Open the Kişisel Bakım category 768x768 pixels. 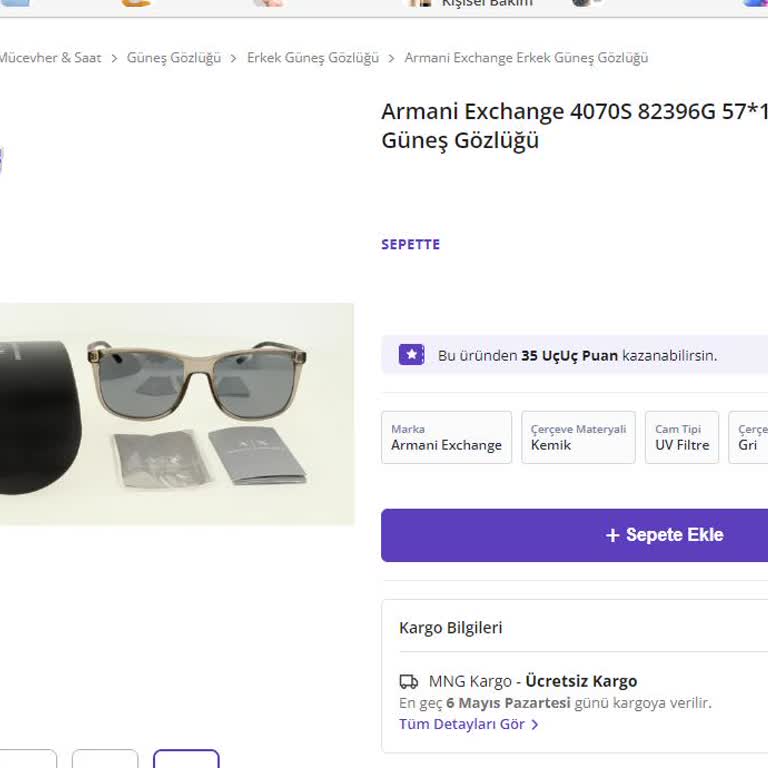[486, 4]
